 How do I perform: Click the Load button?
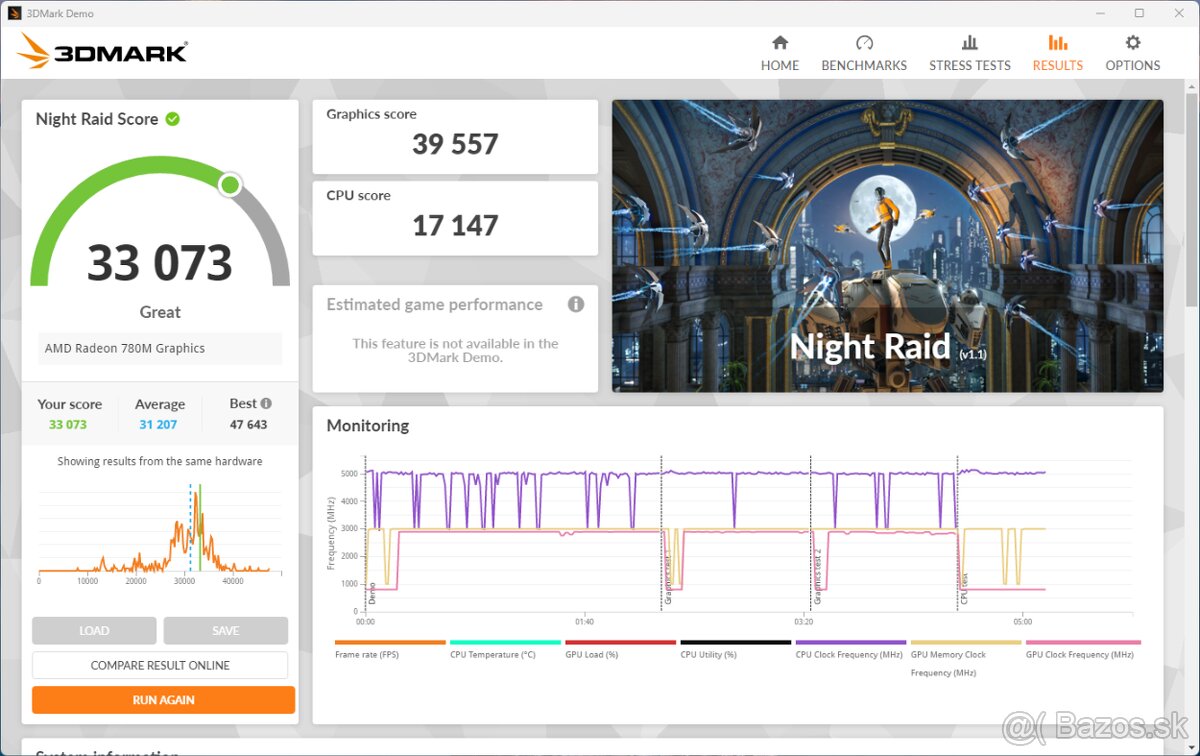94,631
